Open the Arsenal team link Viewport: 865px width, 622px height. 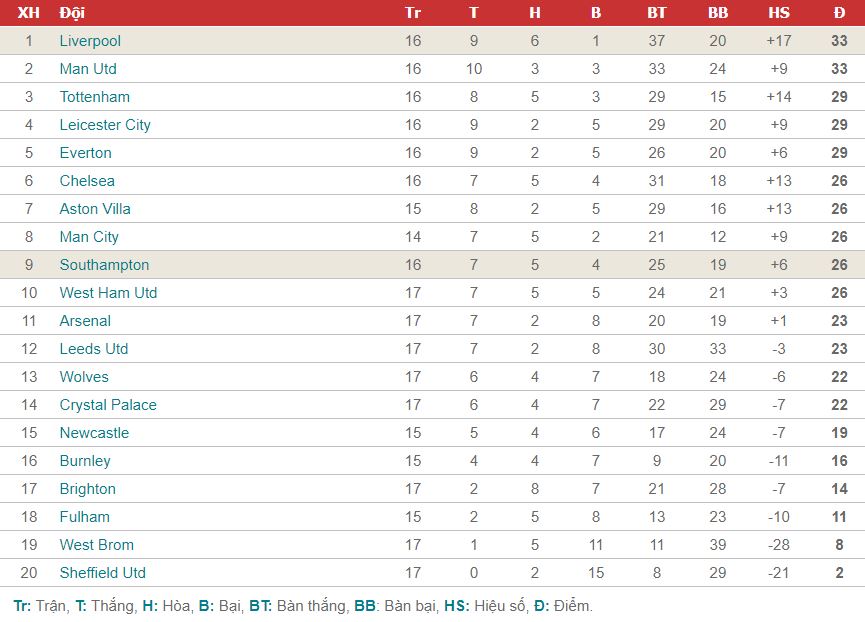click(x=85, y=321)
